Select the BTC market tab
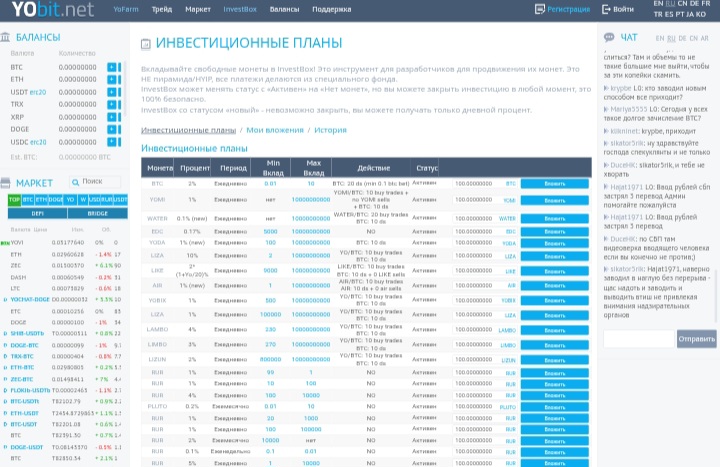Screen dimensions: 720x467 click(x=28, y=200)
